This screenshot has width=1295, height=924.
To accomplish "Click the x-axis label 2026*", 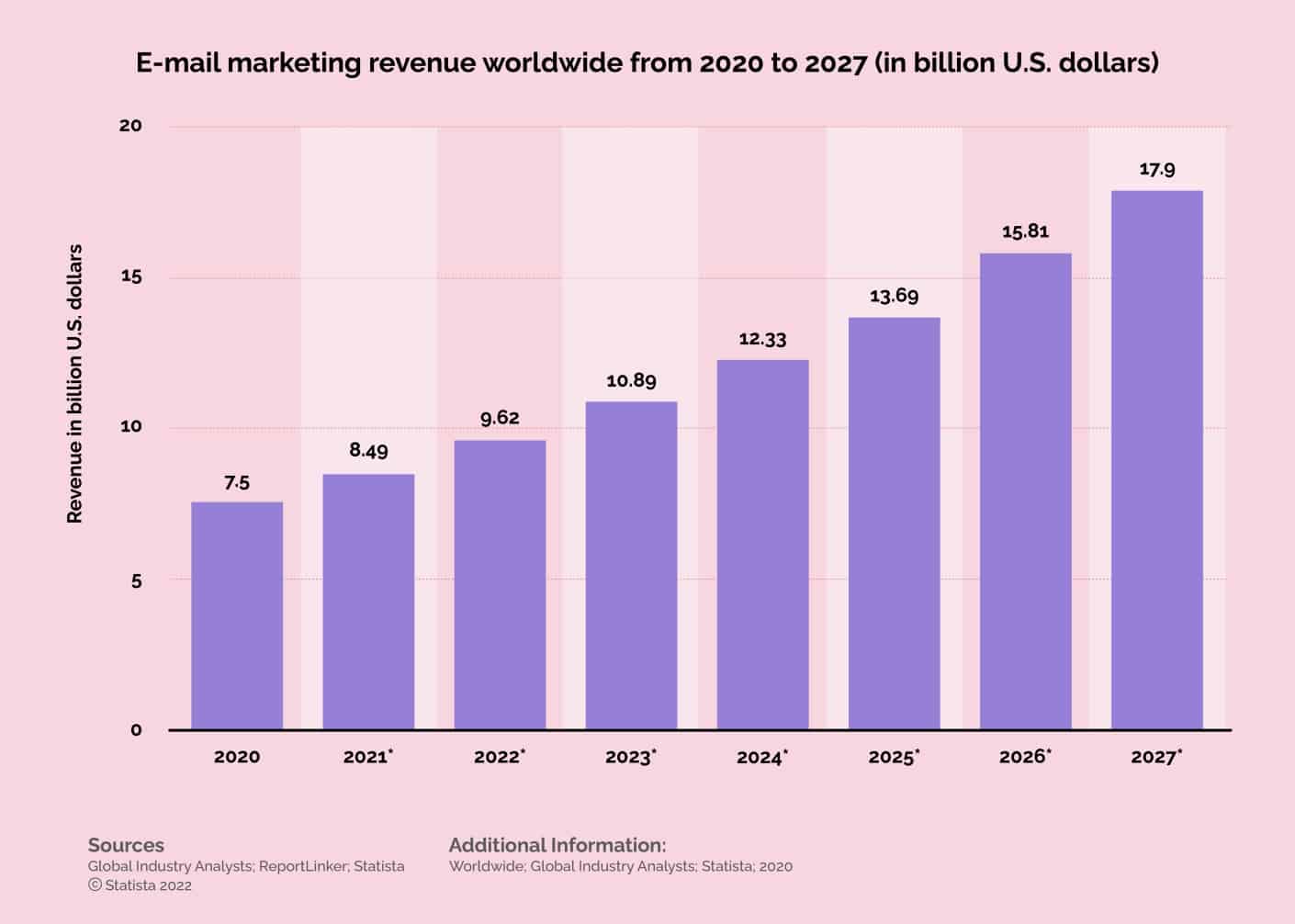I will point(1025,757).
